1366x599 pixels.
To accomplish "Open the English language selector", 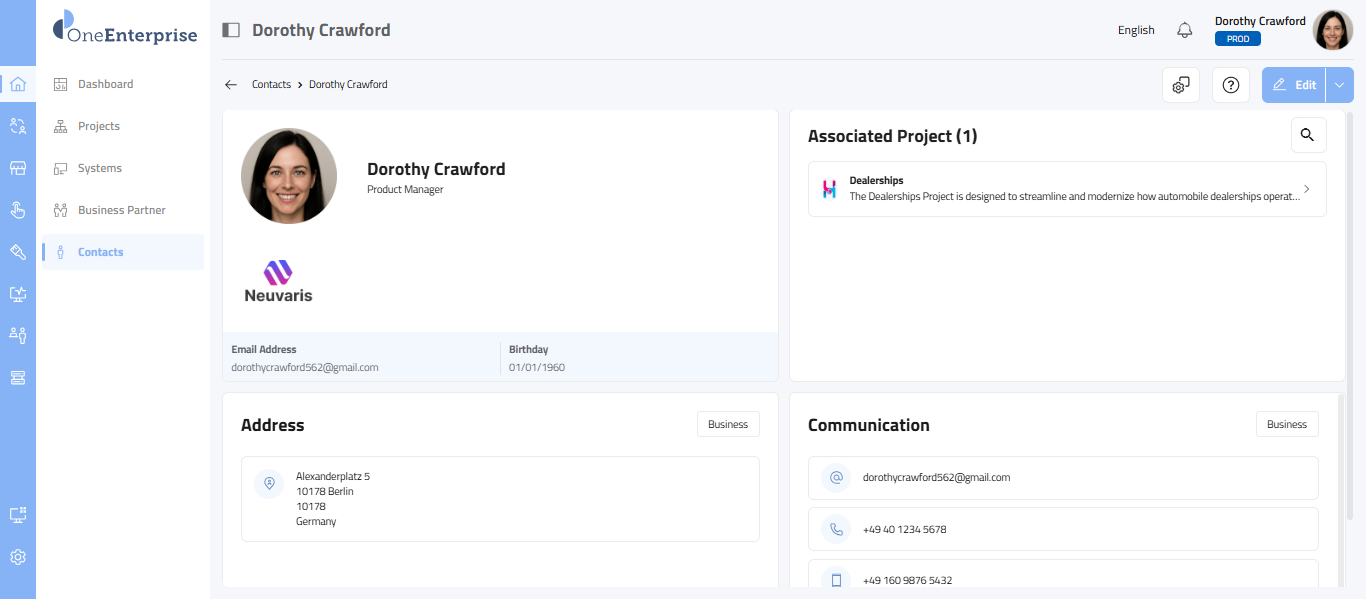I will coord(1136,30).
